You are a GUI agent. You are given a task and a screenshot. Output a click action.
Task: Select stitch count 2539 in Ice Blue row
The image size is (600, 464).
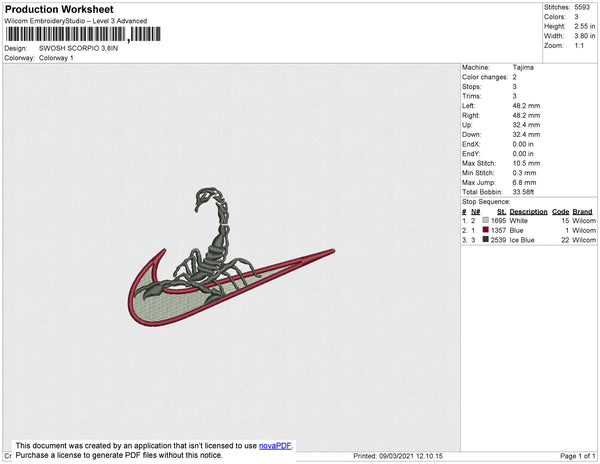[x=498, y=240]
